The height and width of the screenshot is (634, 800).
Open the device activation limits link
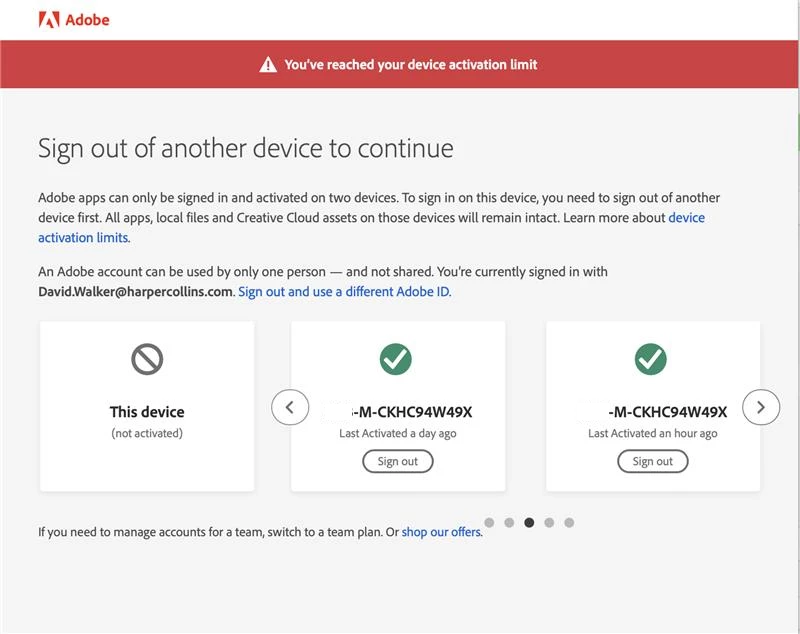click(x=687, y=218)
